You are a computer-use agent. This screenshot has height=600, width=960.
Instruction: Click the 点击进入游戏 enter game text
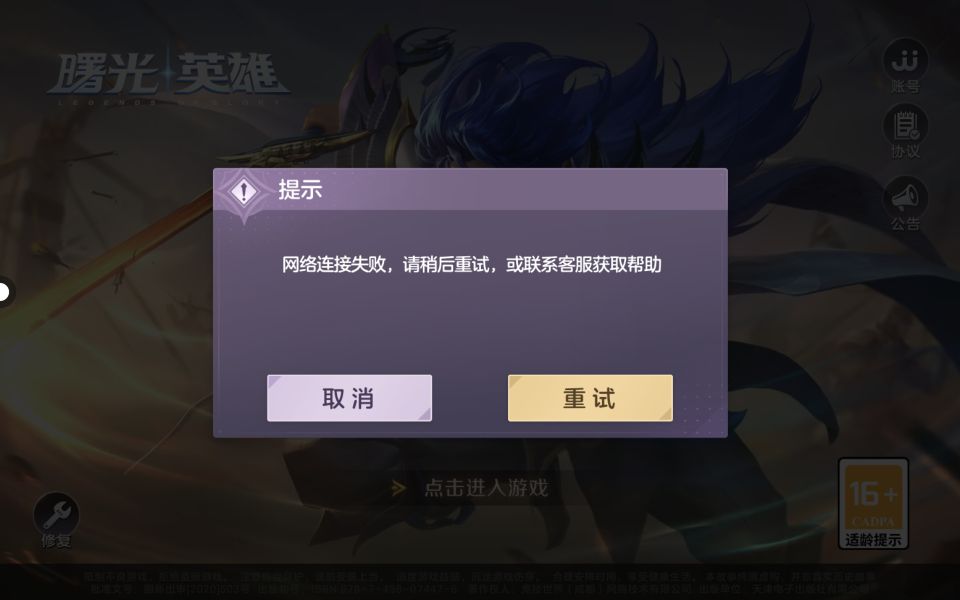click(486, 488)
